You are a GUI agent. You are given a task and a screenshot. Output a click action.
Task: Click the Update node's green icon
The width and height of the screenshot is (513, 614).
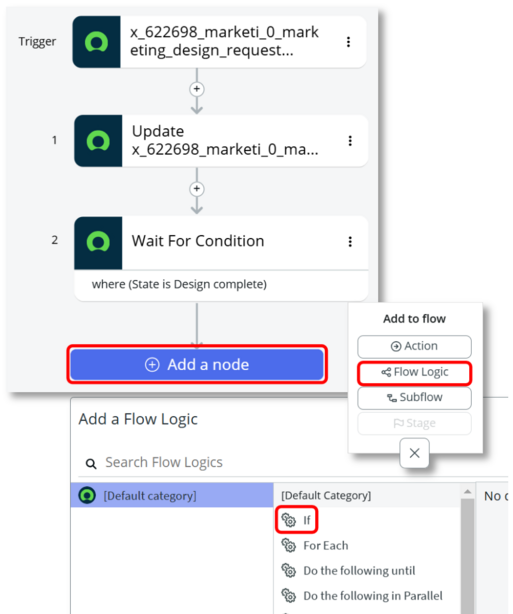98,141
